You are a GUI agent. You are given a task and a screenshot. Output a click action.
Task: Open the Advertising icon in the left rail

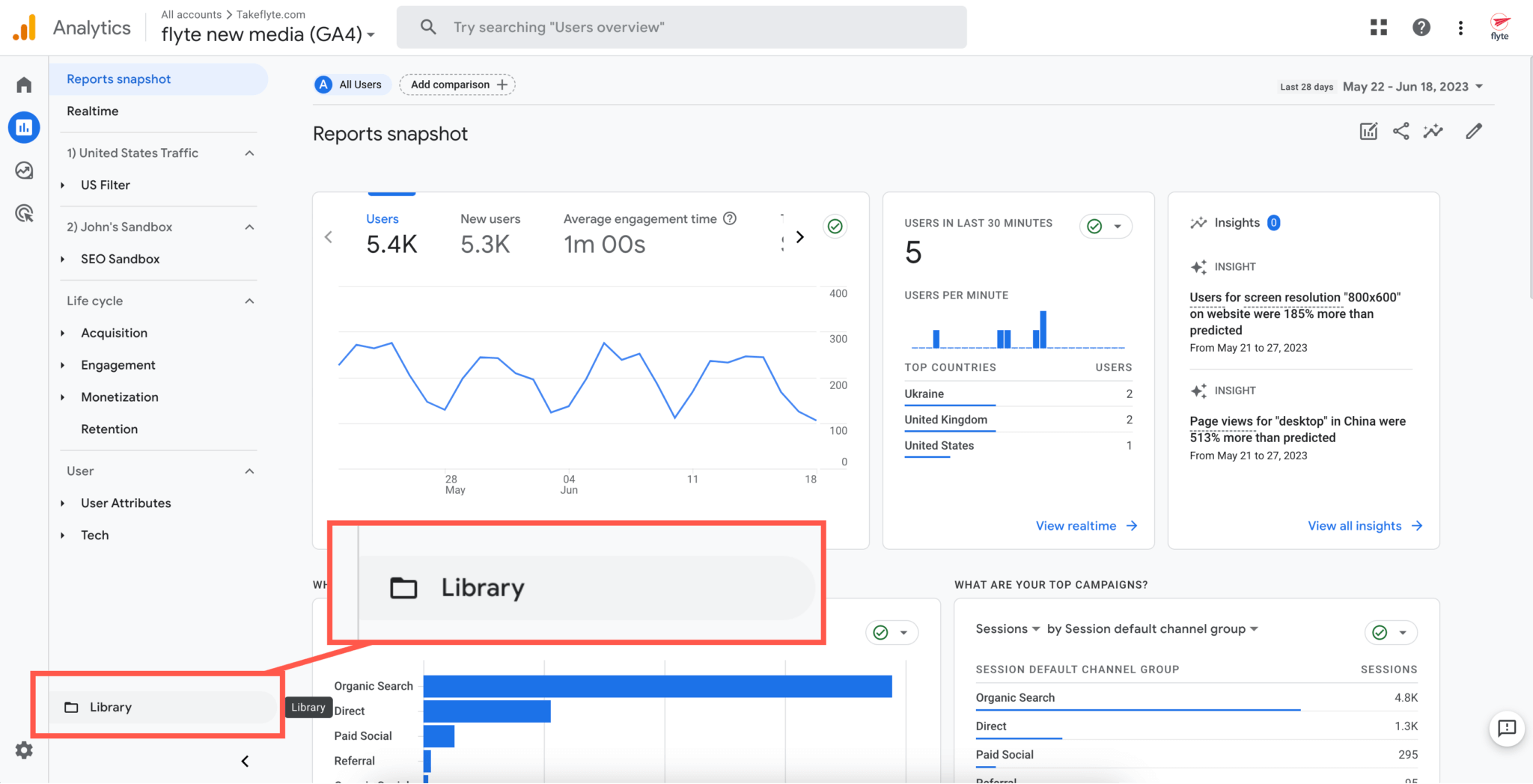23,214
